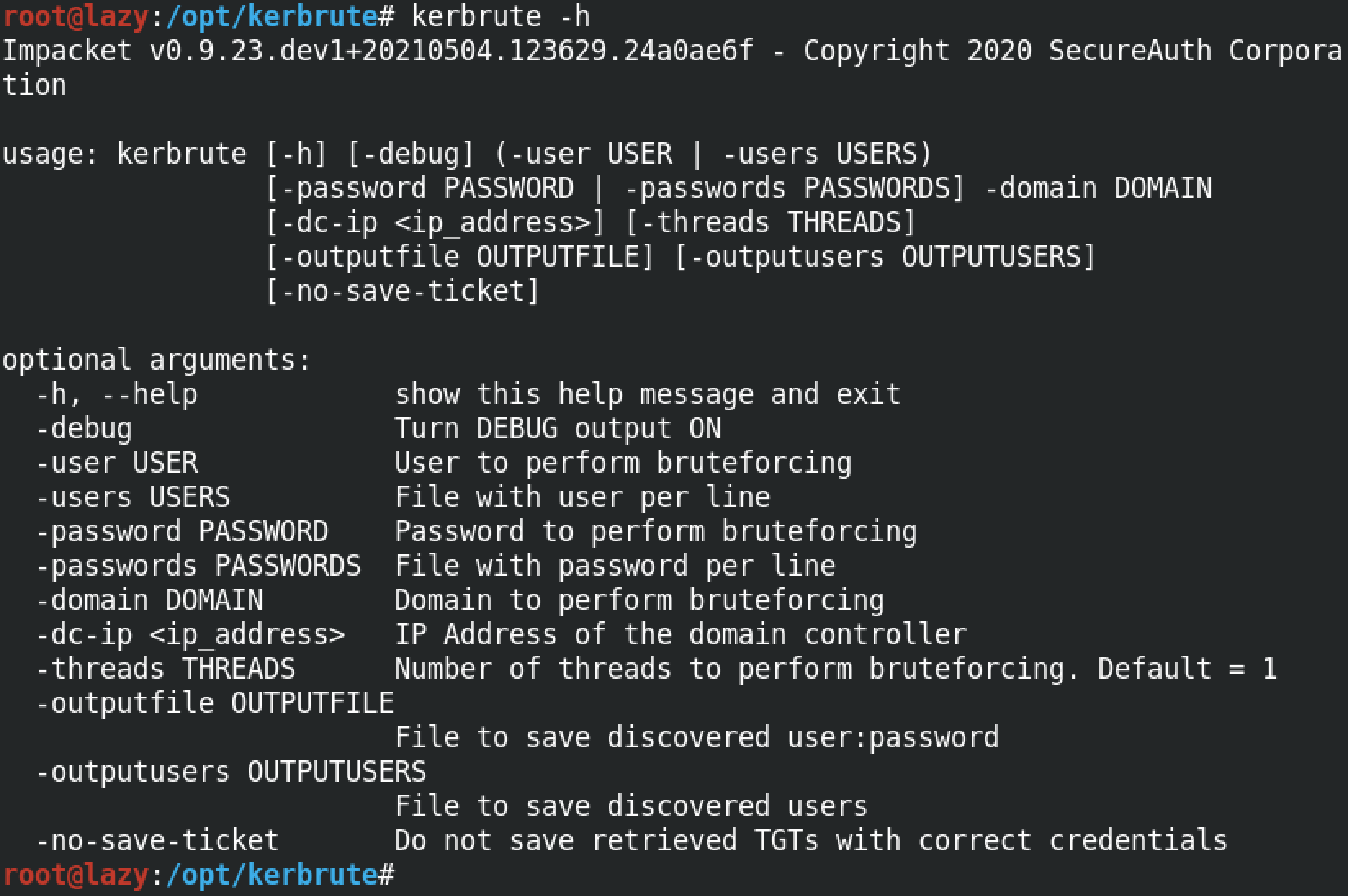Click 'optional arguments:' heading

157,360
